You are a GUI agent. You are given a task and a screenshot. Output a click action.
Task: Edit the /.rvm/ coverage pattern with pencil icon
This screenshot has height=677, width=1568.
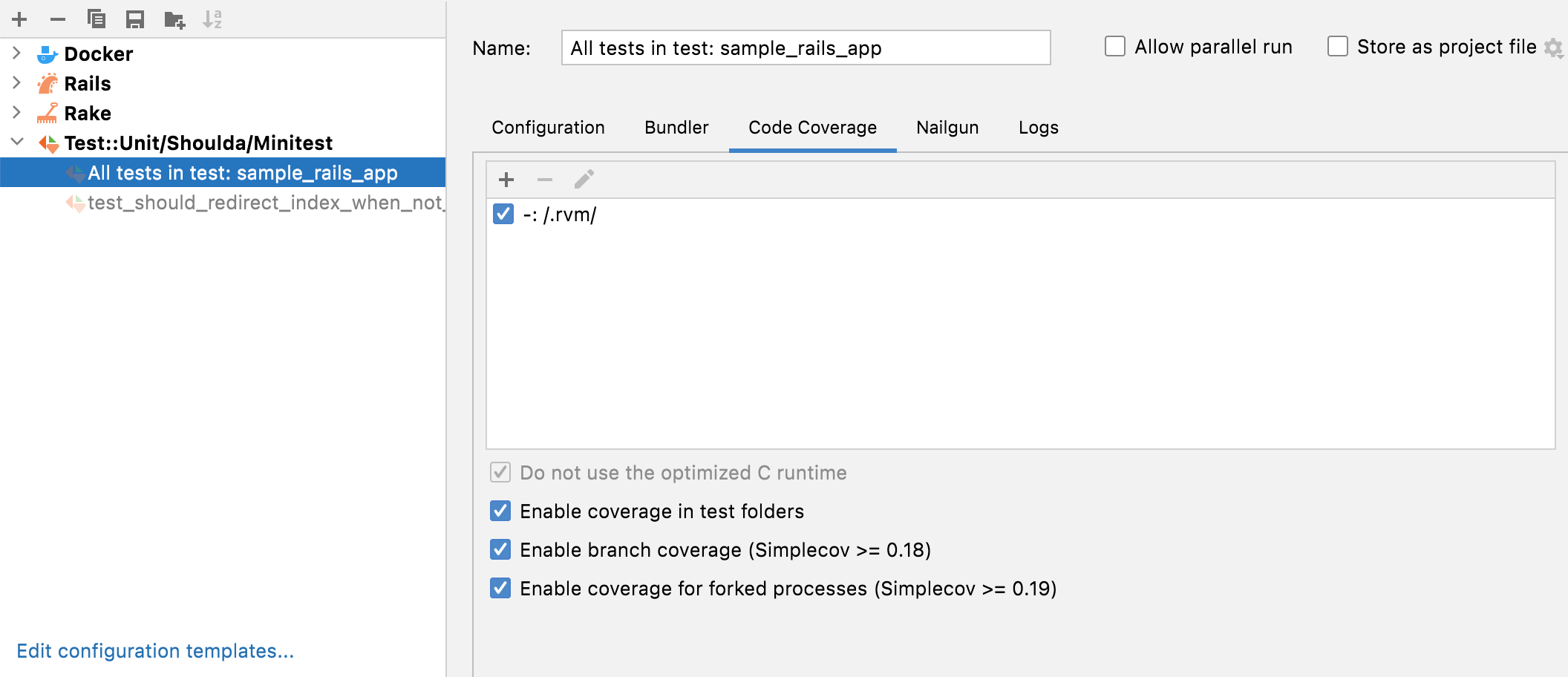585,179
